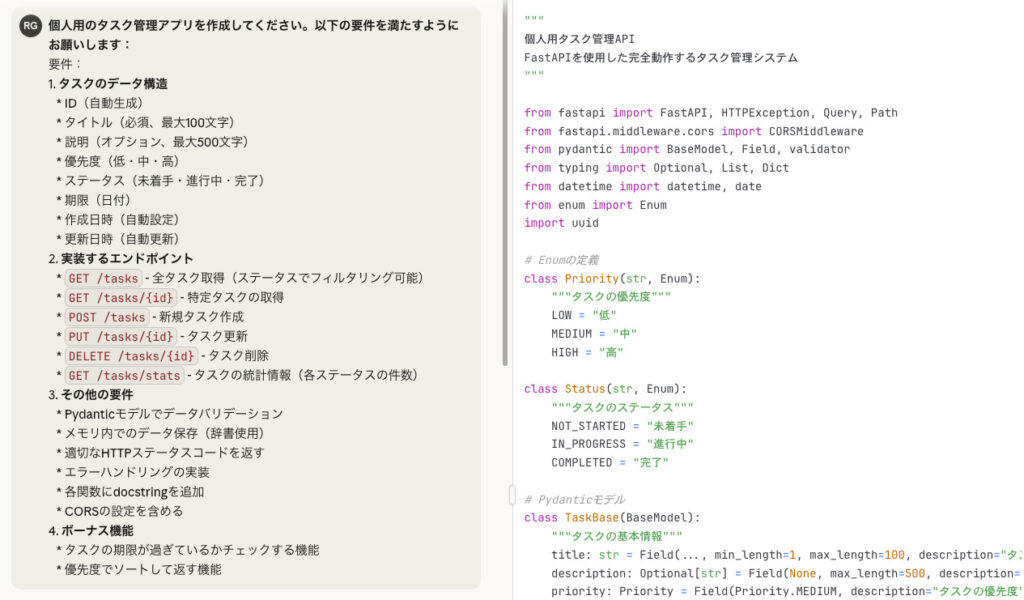Click the DELETE /tasks/{id} code chip

pyautogui.click(x=130, y=355)
